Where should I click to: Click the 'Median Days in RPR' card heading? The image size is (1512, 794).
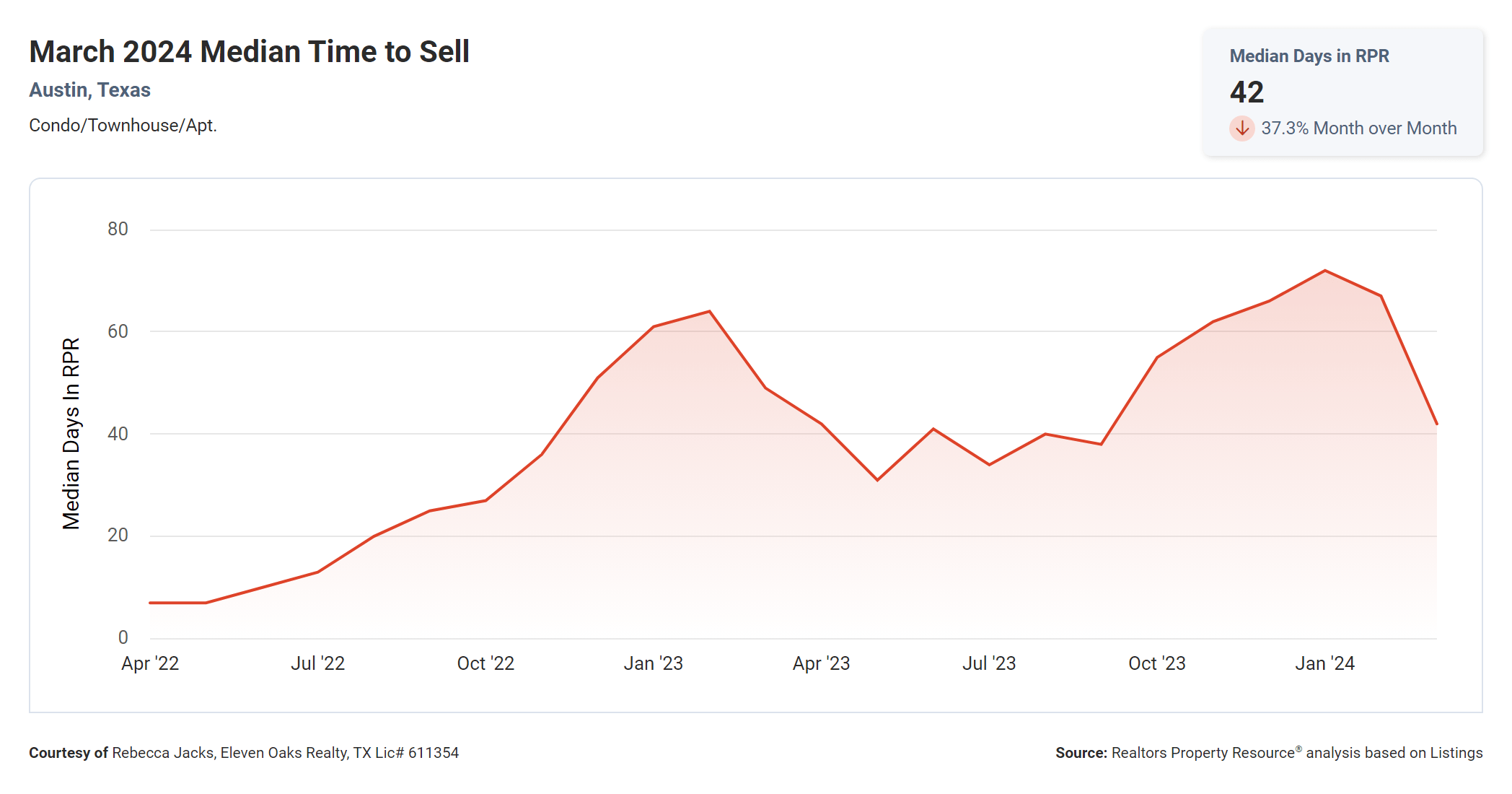pos(1309,56)
